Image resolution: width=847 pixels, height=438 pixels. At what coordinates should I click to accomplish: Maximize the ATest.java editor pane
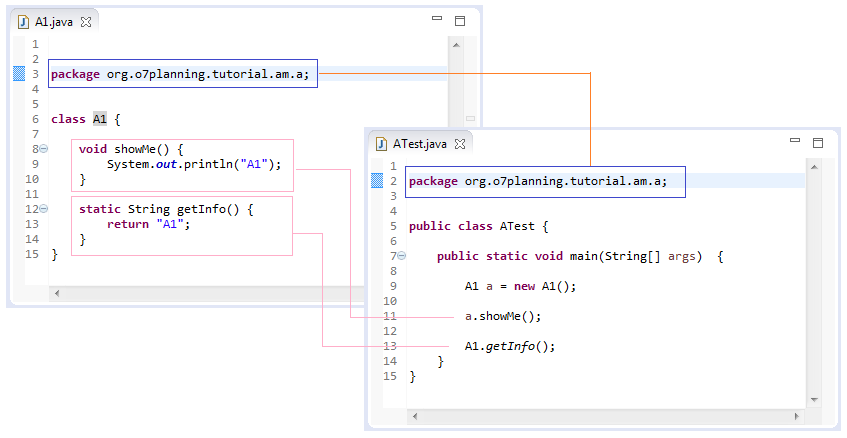click(818, 143)
